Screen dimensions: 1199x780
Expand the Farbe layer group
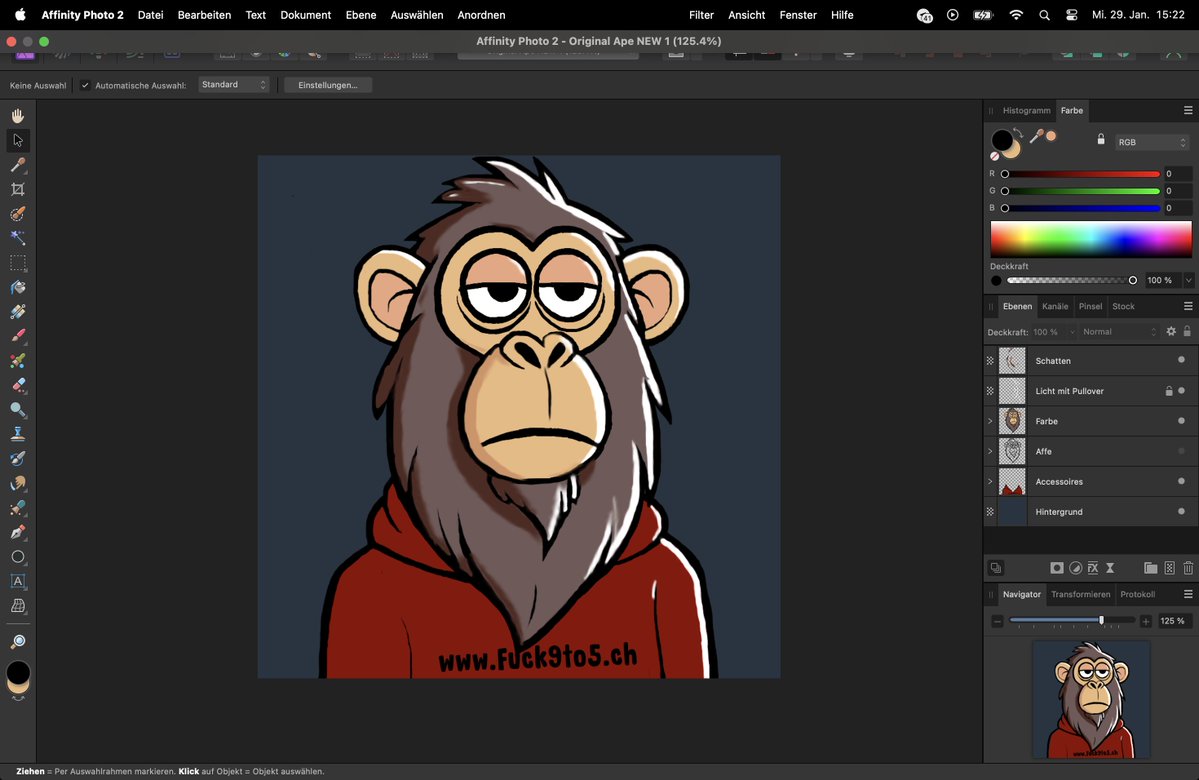(990, 421)
